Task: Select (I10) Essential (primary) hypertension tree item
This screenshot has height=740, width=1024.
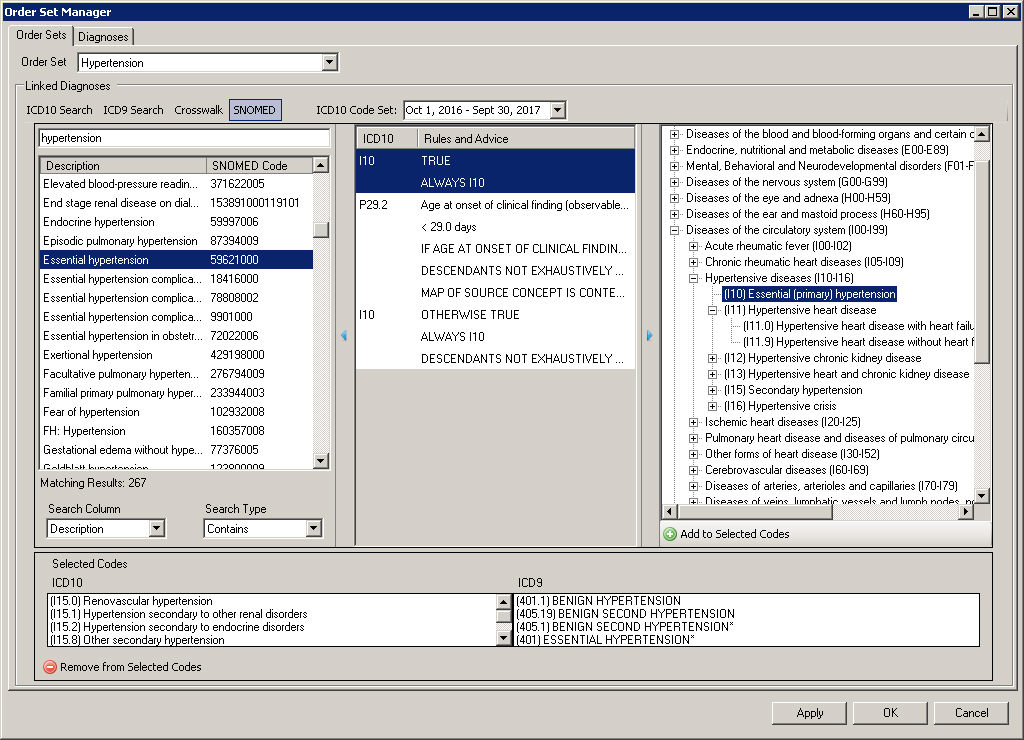Action: pos(809,294)
